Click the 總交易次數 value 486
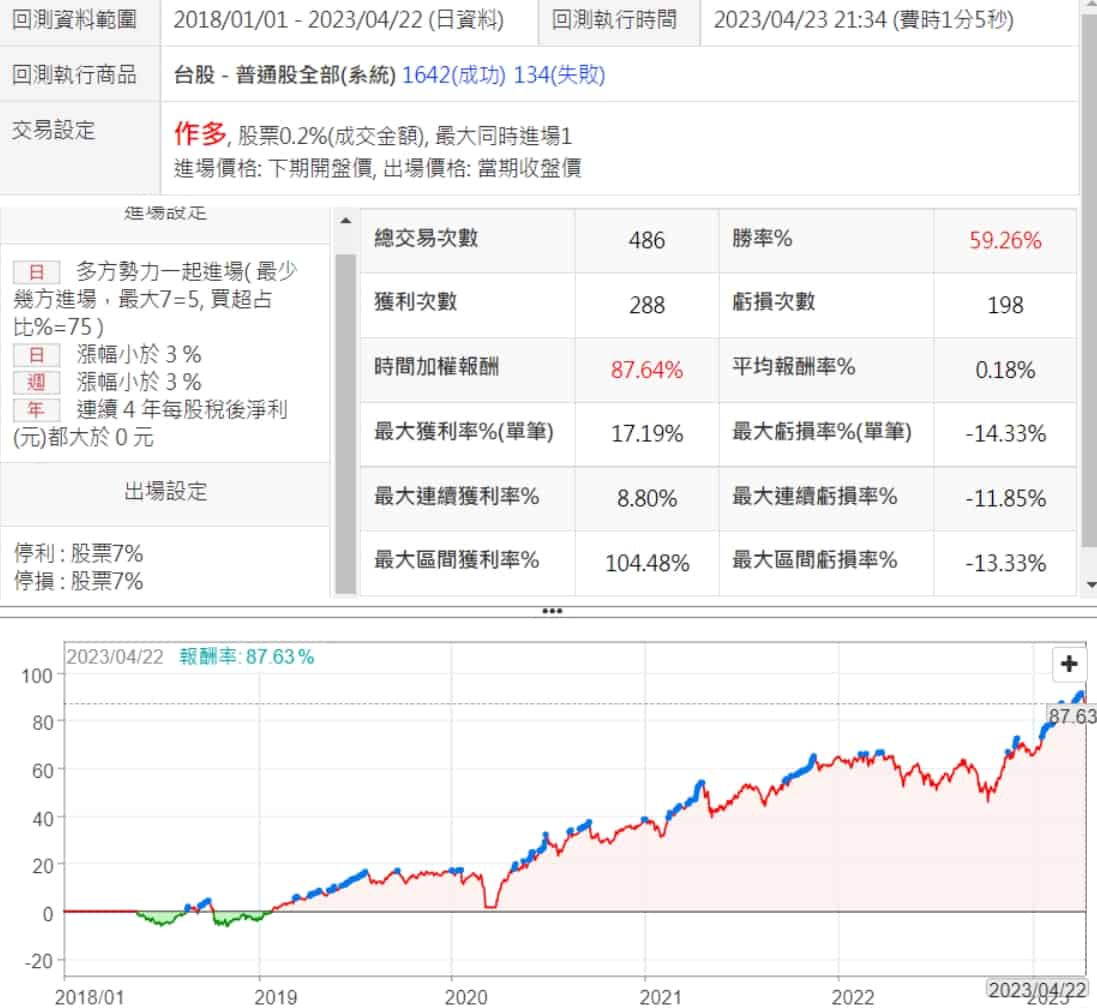 647,241
